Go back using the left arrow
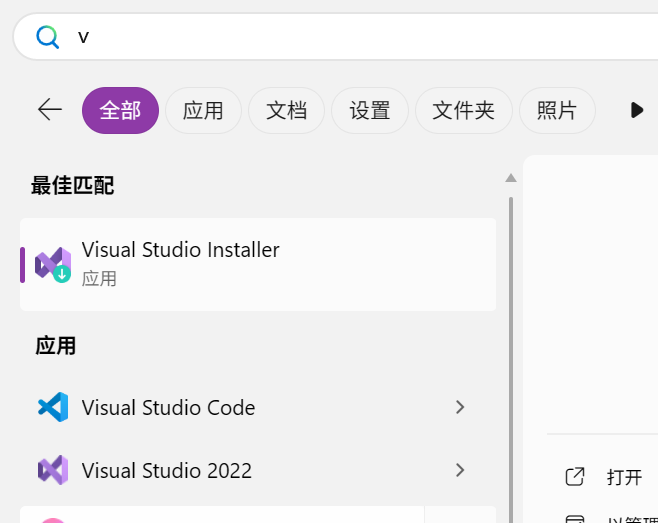This screenshot has height=523, width=658. point(50,110)
